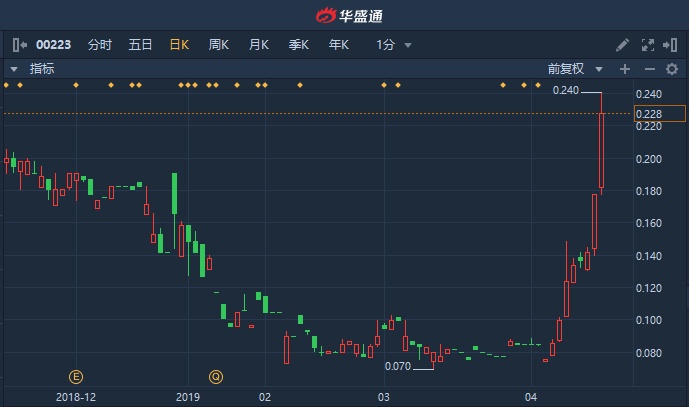Zoom in chart with plus icon
The image size is (689, 407).
625,69
